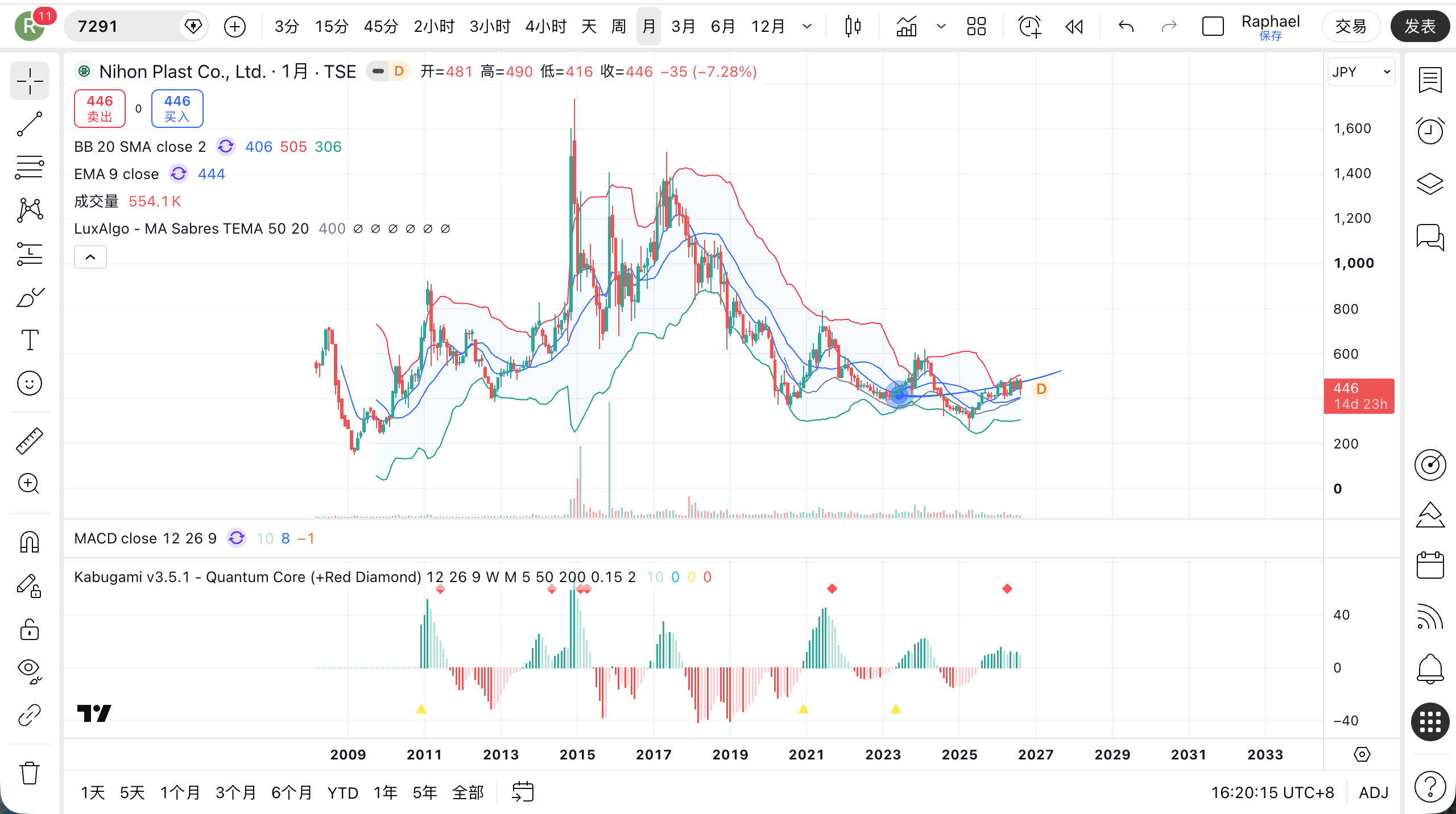The height and width of the screenshot is (814, 1456).
Task: Switch to the 2小时 interval
Action: pyautogui.click(x=434, y=26)
